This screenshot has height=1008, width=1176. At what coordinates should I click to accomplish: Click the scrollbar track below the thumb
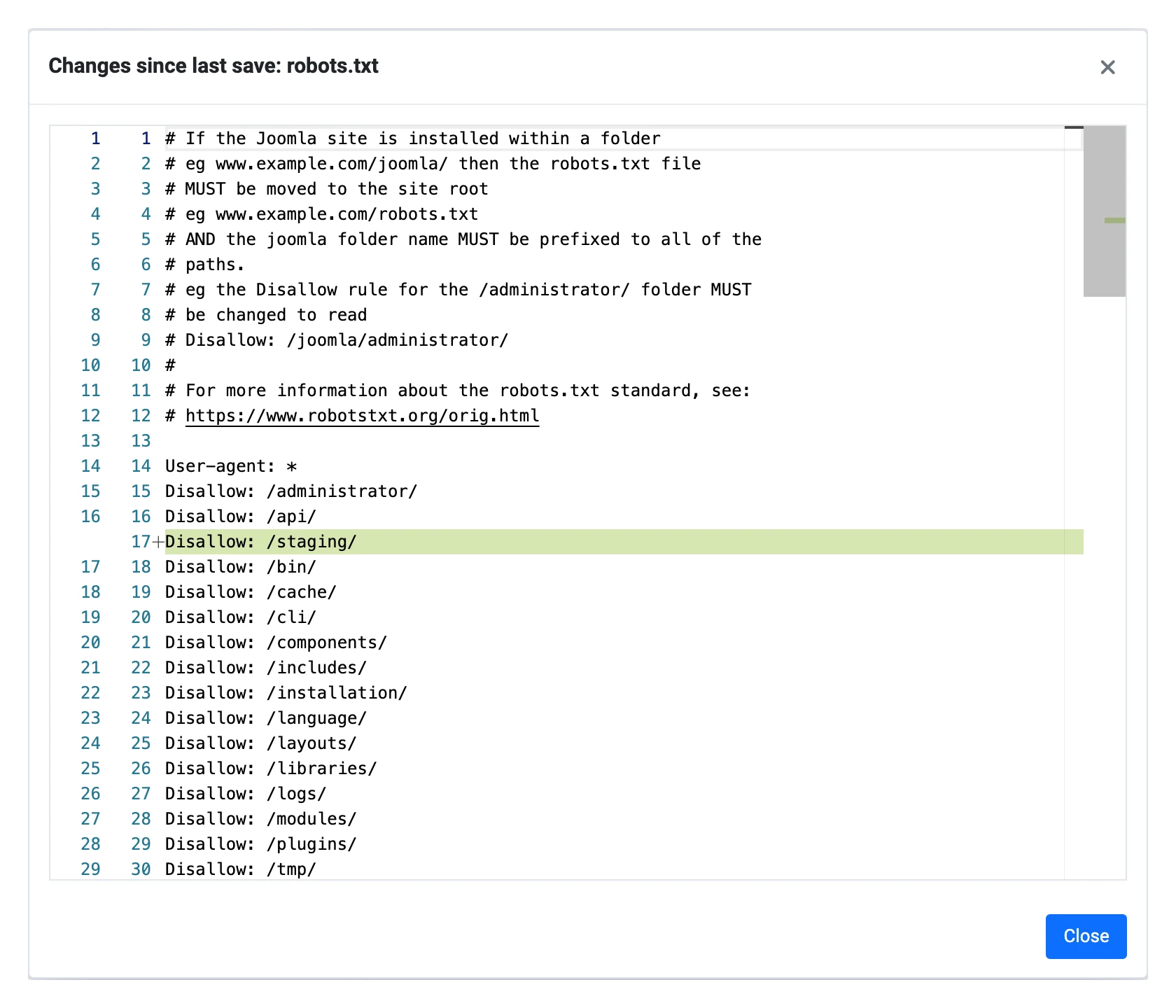(x=1105, y=588)
